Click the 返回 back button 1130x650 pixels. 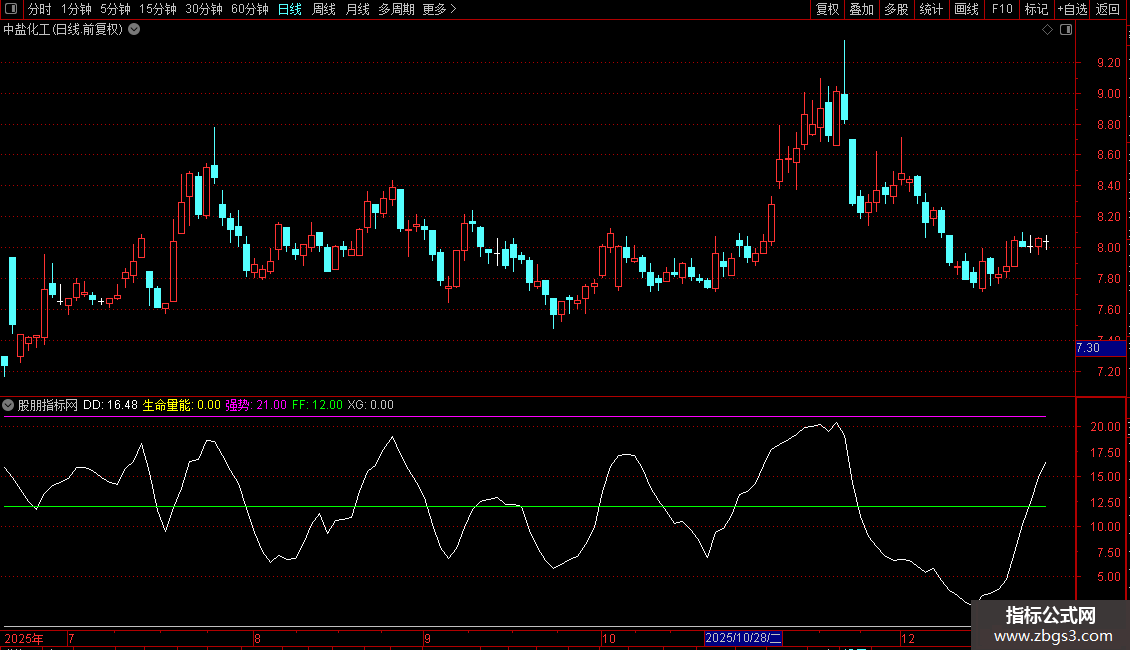click(1108, 9)
